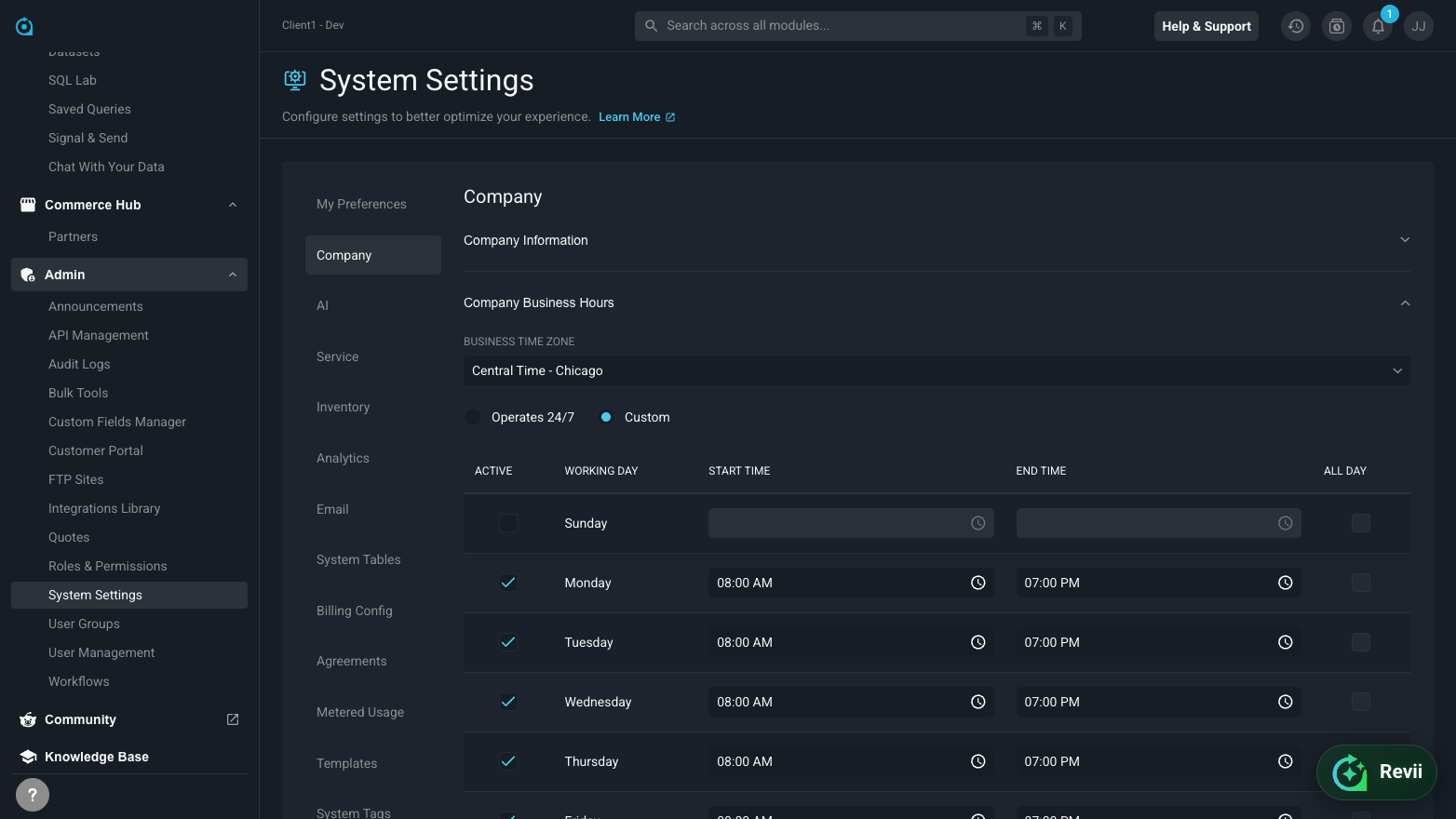Viewport: 1456px width, 819px height.
Task: Click the Admin shield icon
Action: (x=28, y=275)
